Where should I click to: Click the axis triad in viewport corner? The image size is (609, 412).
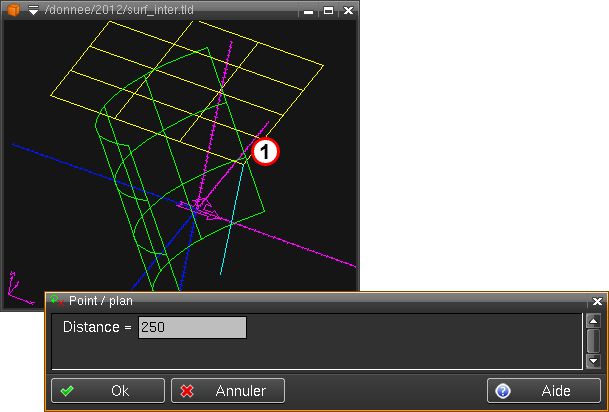click(16, 288)
